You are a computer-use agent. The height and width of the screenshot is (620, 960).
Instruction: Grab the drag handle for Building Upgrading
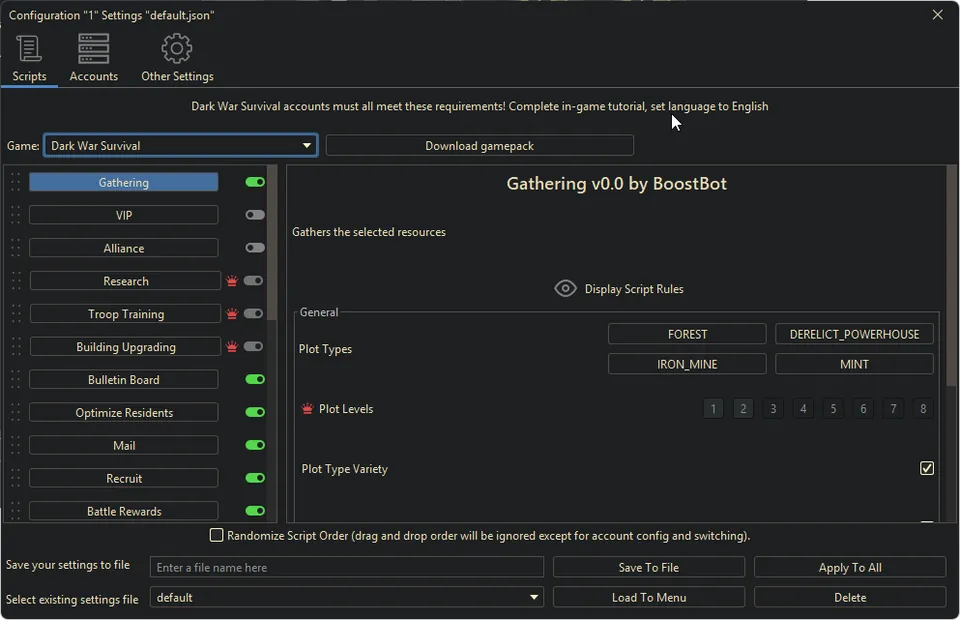coord(15,347)
